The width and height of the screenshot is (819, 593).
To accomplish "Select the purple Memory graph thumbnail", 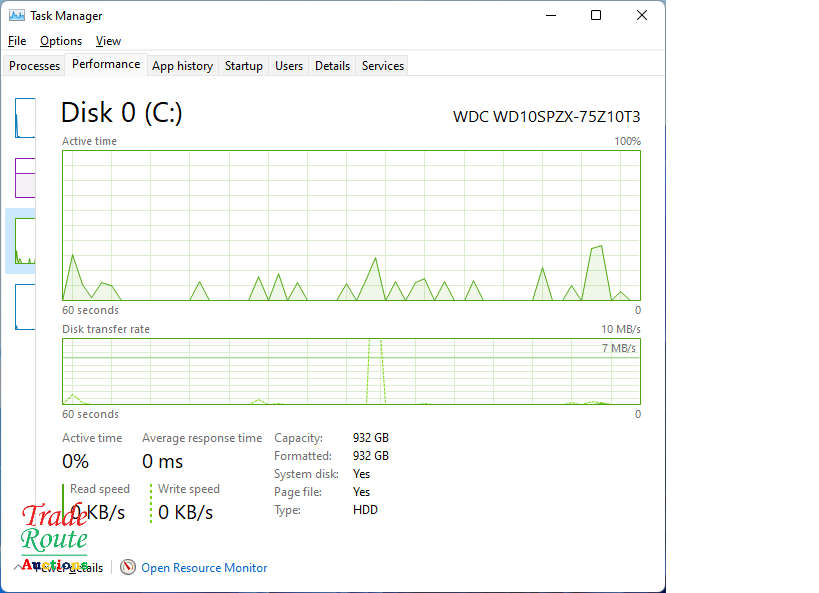I will pos(24,178).
